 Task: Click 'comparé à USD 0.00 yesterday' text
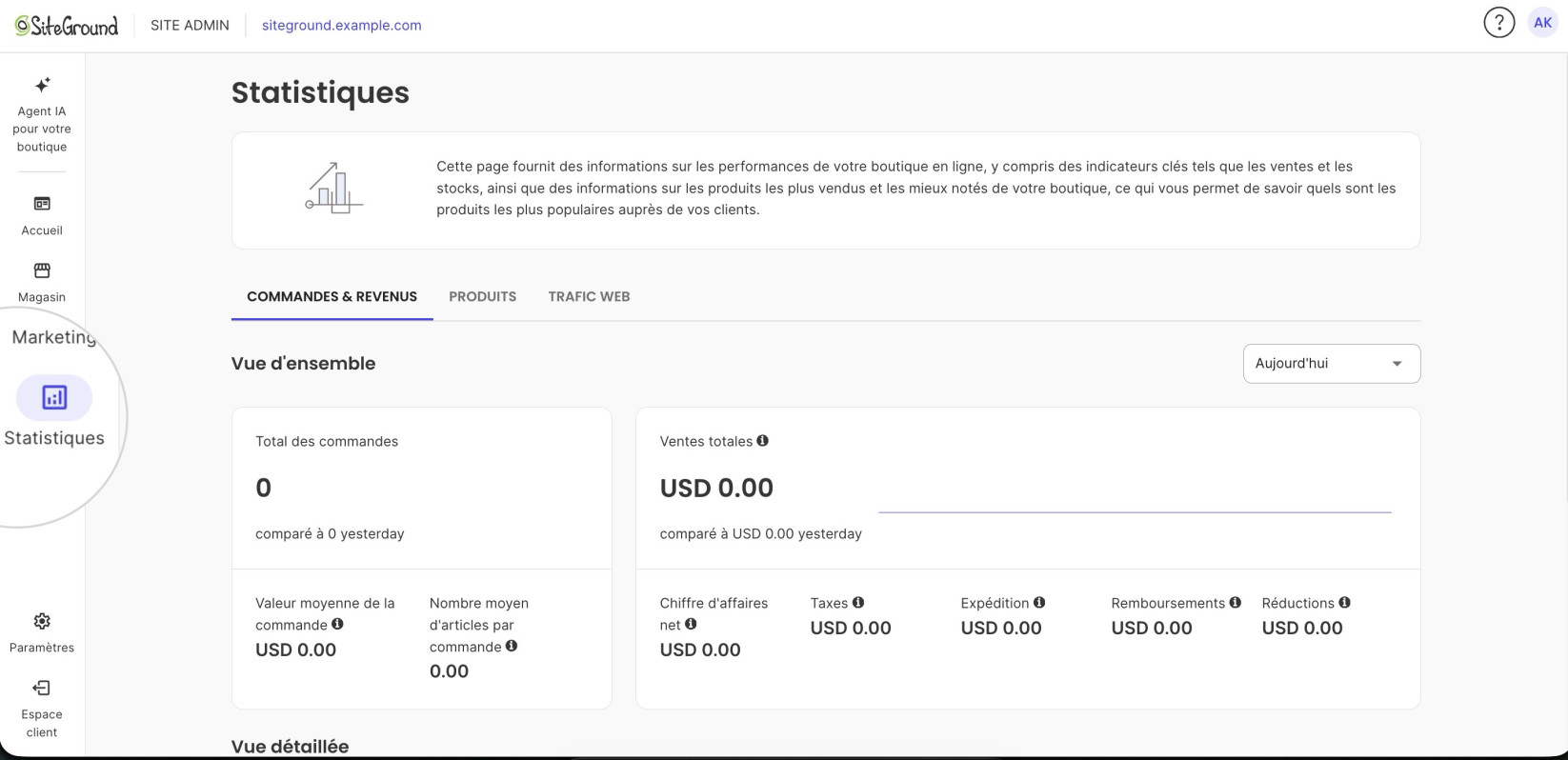[x=760, y=533]
